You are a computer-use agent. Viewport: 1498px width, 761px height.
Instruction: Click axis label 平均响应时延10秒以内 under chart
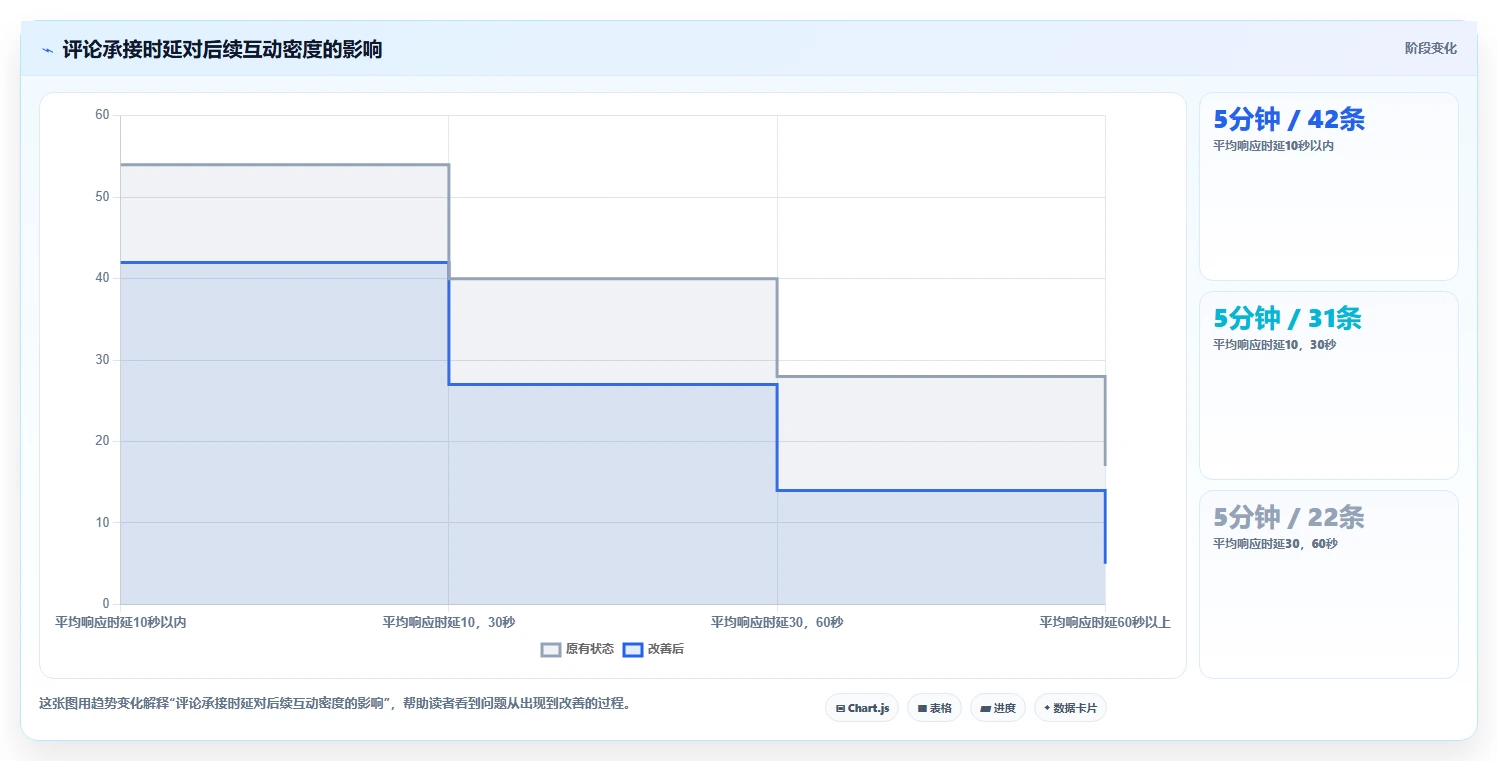coord(120,622)
